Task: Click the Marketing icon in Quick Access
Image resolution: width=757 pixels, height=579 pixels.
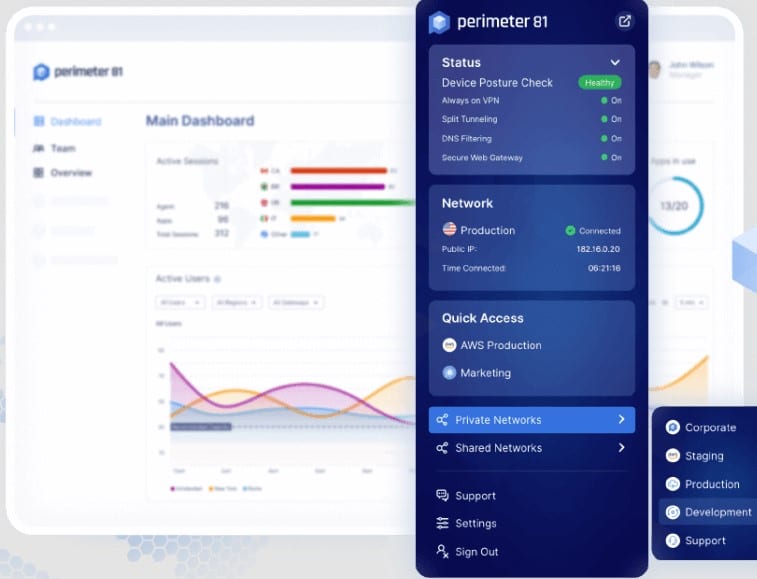Action: point(449,372)
